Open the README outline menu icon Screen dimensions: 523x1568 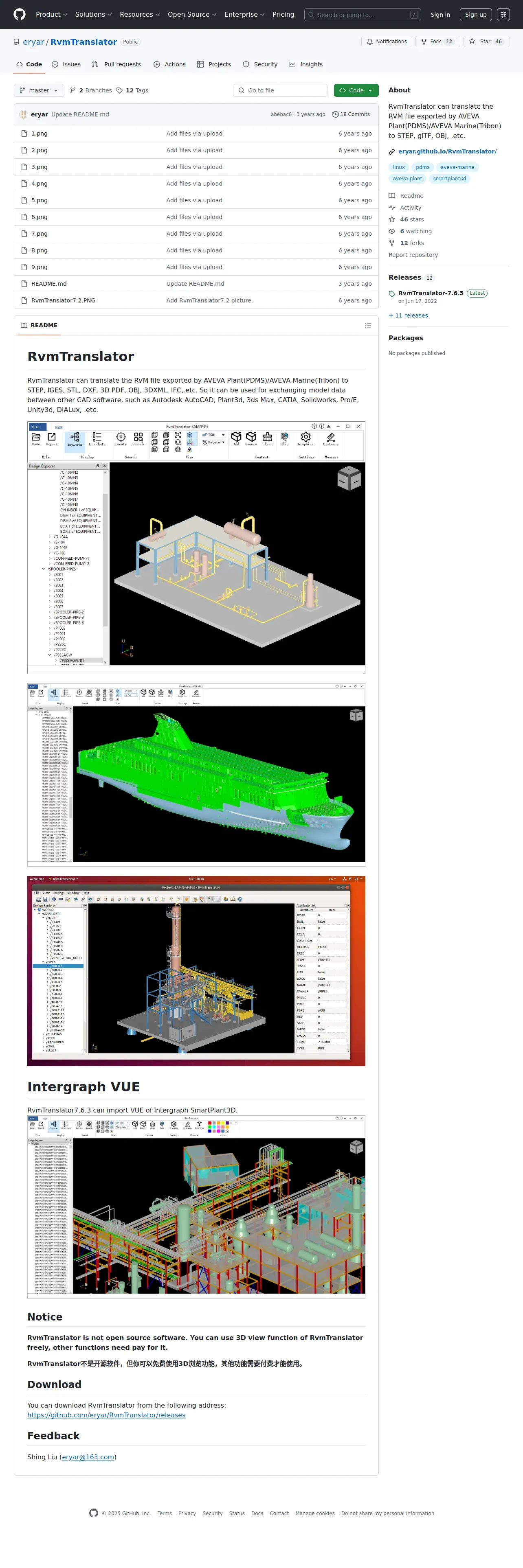pos(368,326)
